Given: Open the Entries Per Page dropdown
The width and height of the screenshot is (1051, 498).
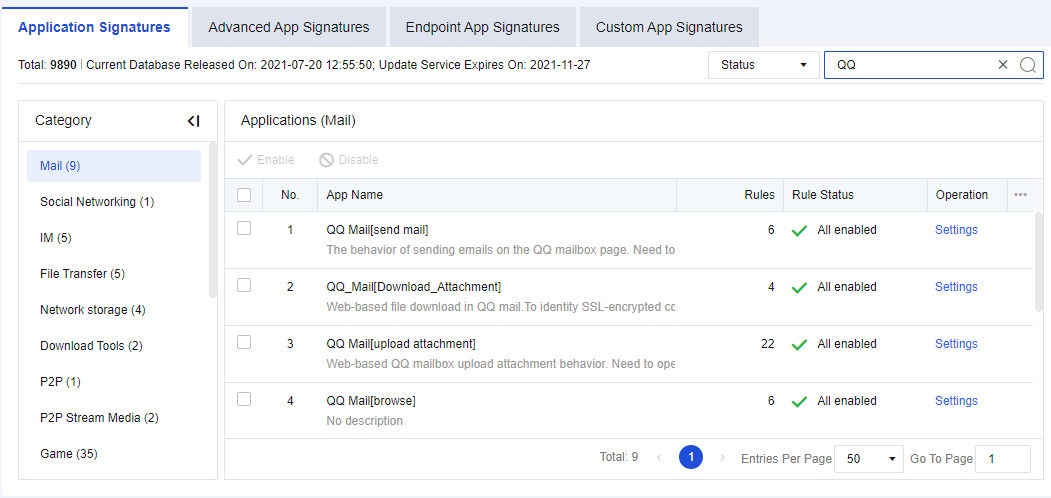Looking at the screenshot, I should click(x=868, y=459).
